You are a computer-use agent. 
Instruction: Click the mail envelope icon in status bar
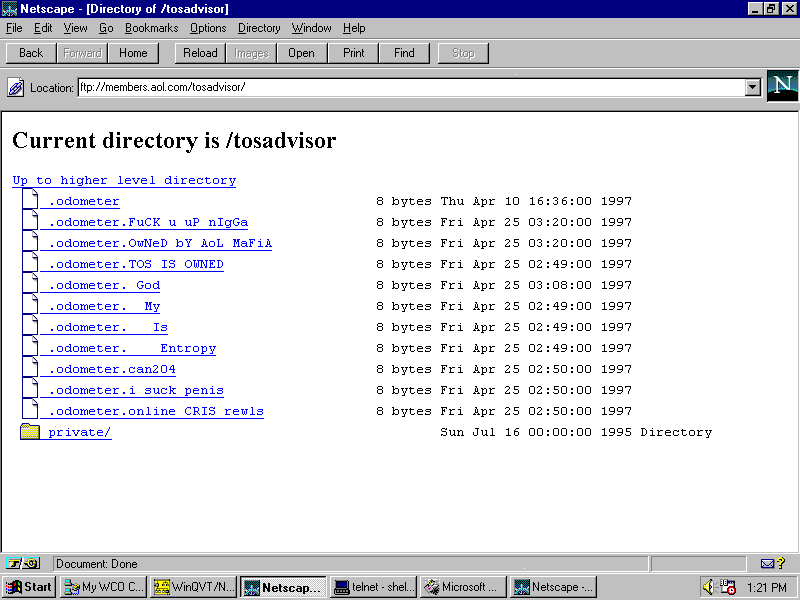(767, 564)
